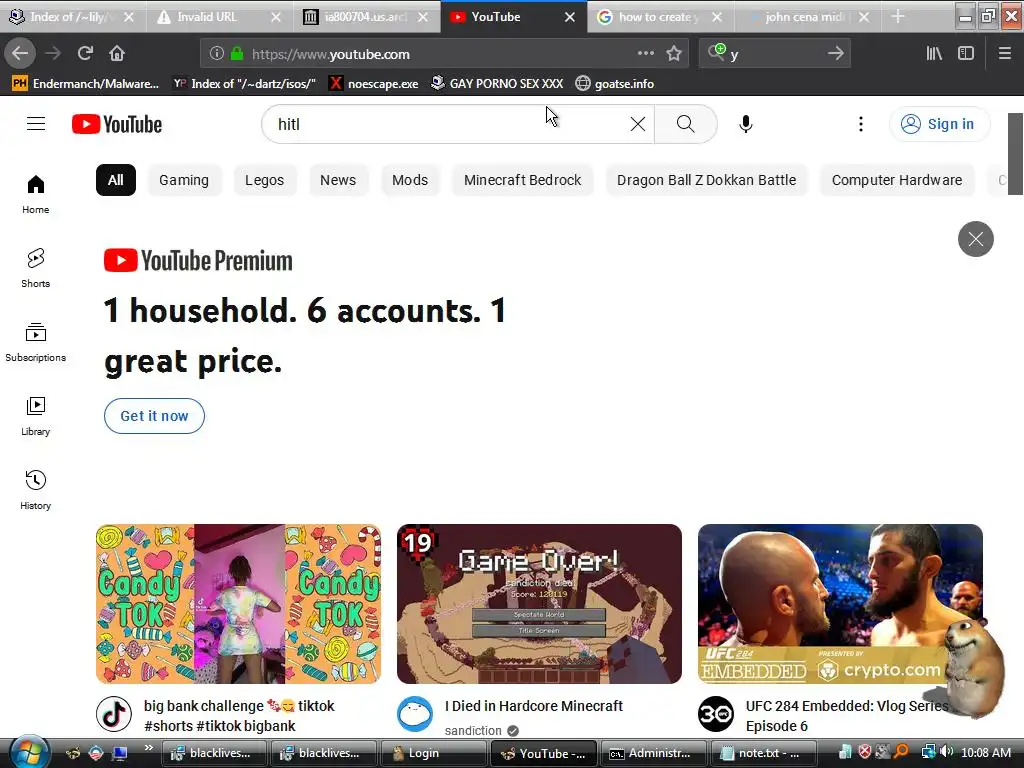Open Login taskbar window
This screenshot has width=1024, height=768.
[432, 753]
